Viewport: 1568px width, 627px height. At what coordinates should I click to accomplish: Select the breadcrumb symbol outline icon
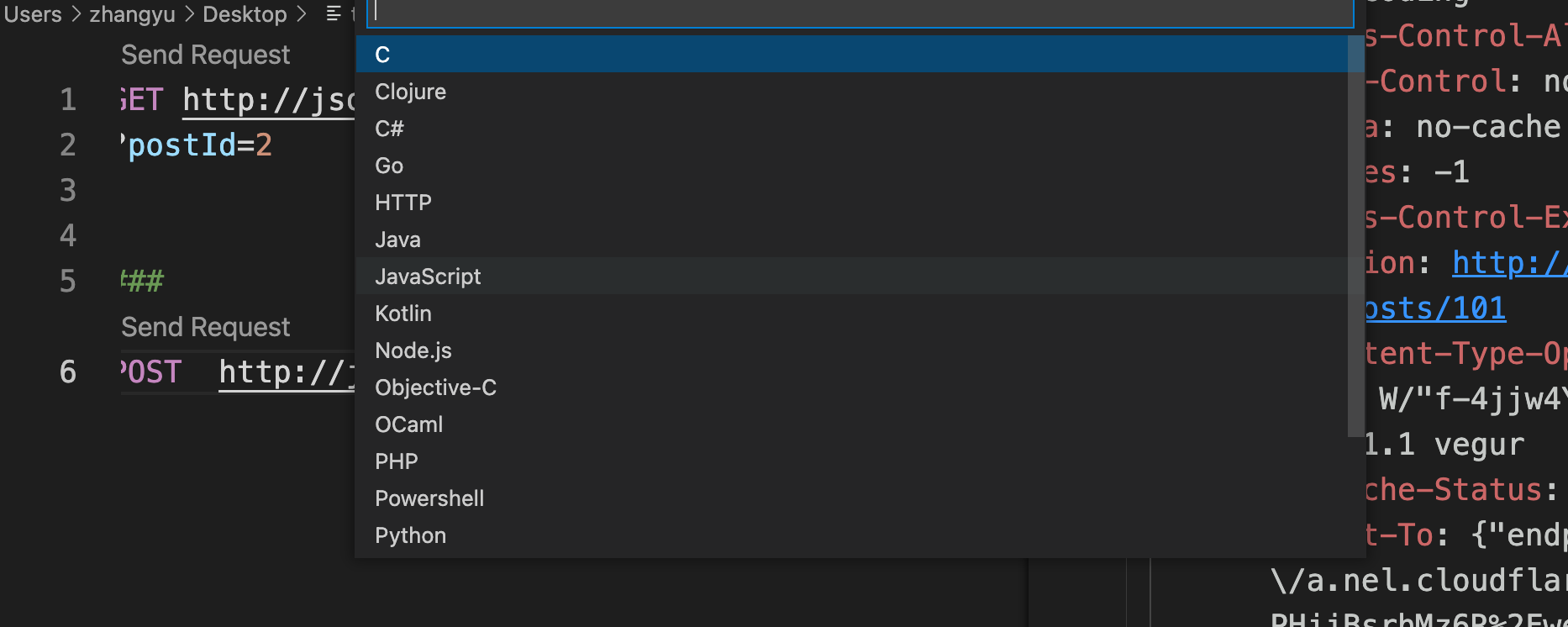point(333,13)
